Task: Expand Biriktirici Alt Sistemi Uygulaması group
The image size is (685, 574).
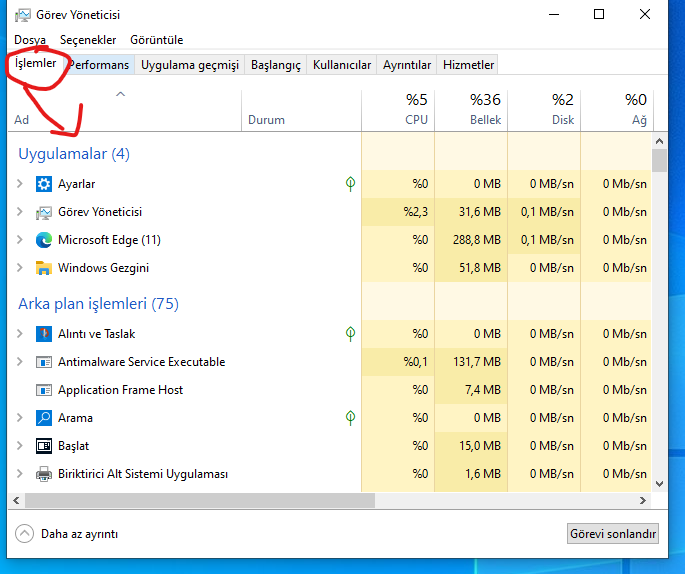Action: pos(20,474)
